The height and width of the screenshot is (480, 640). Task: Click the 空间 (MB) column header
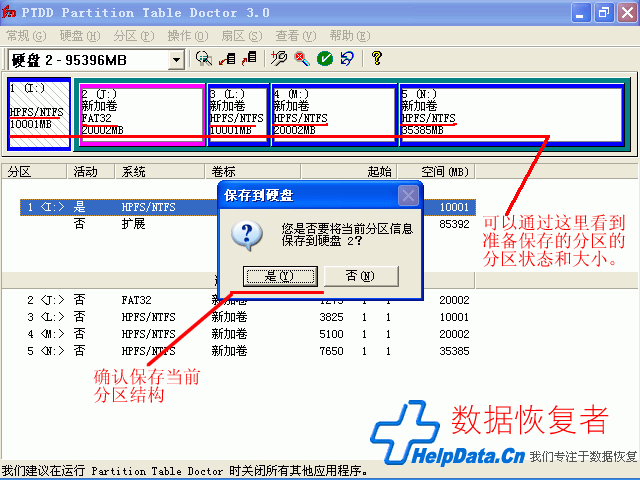[x=436, y=171]
